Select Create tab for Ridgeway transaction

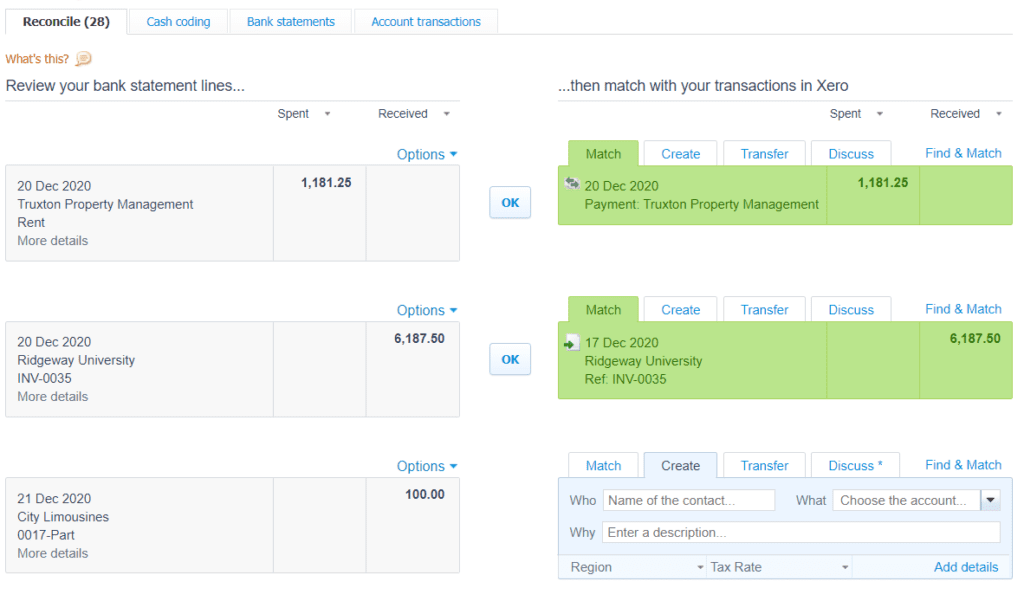point(680,310)
